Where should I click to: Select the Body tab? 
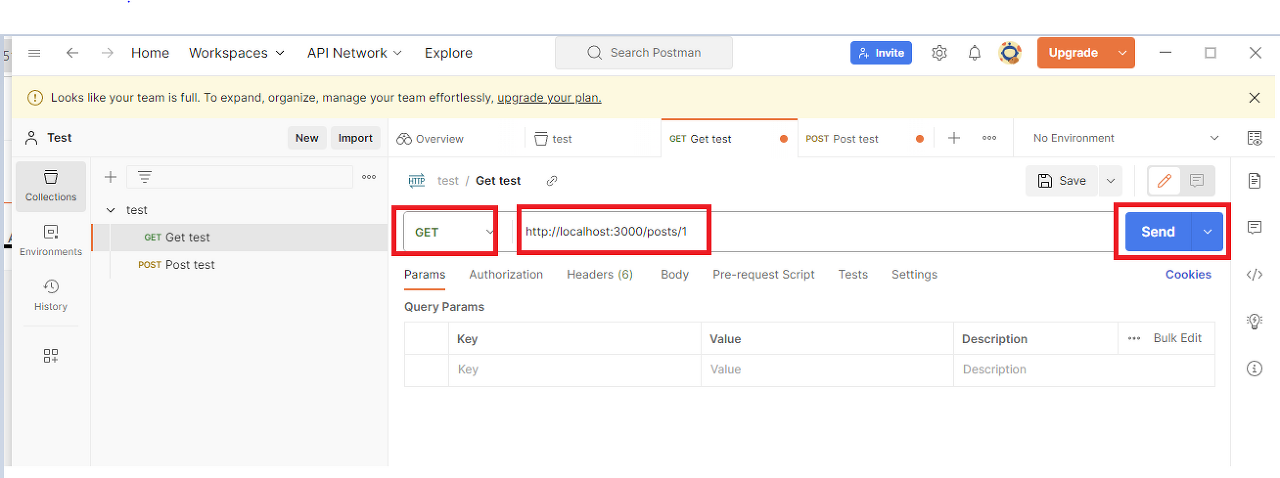(x=675, y=274)
